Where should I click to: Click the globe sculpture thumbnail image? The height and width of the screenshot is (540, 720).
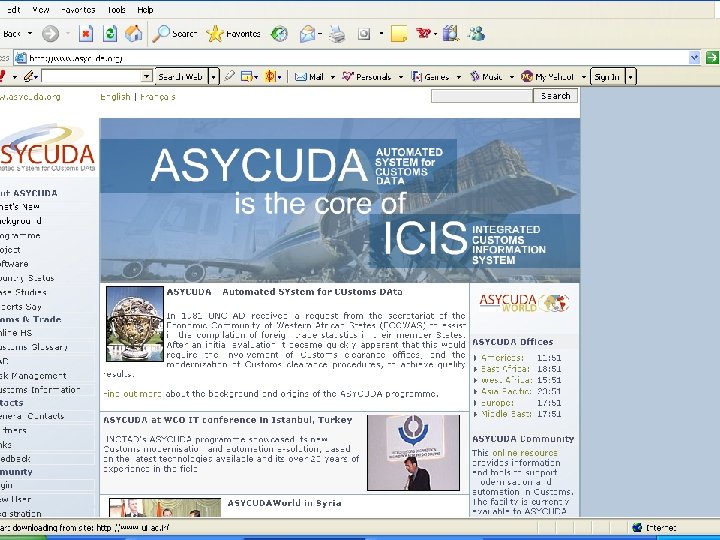pos(135,324)
